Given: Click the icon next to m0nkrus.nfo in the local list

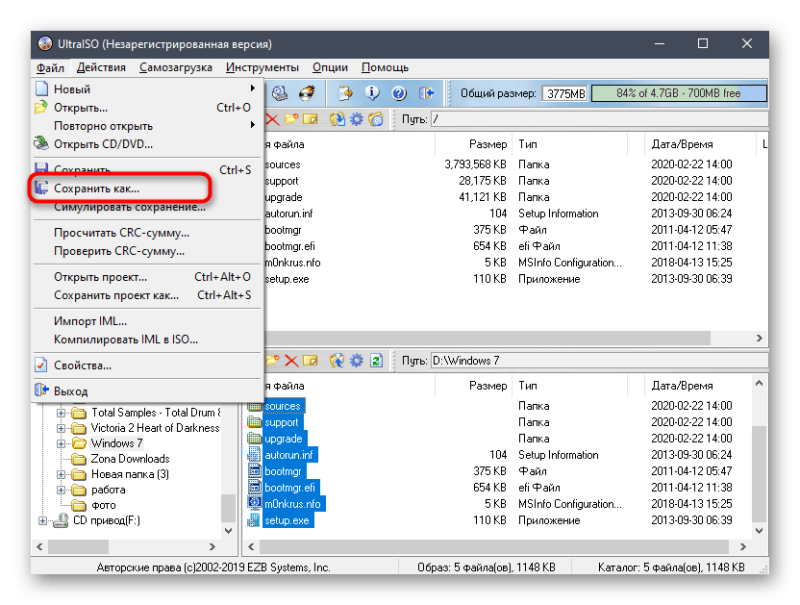Looking at the screenshot, I should point(254,503).
